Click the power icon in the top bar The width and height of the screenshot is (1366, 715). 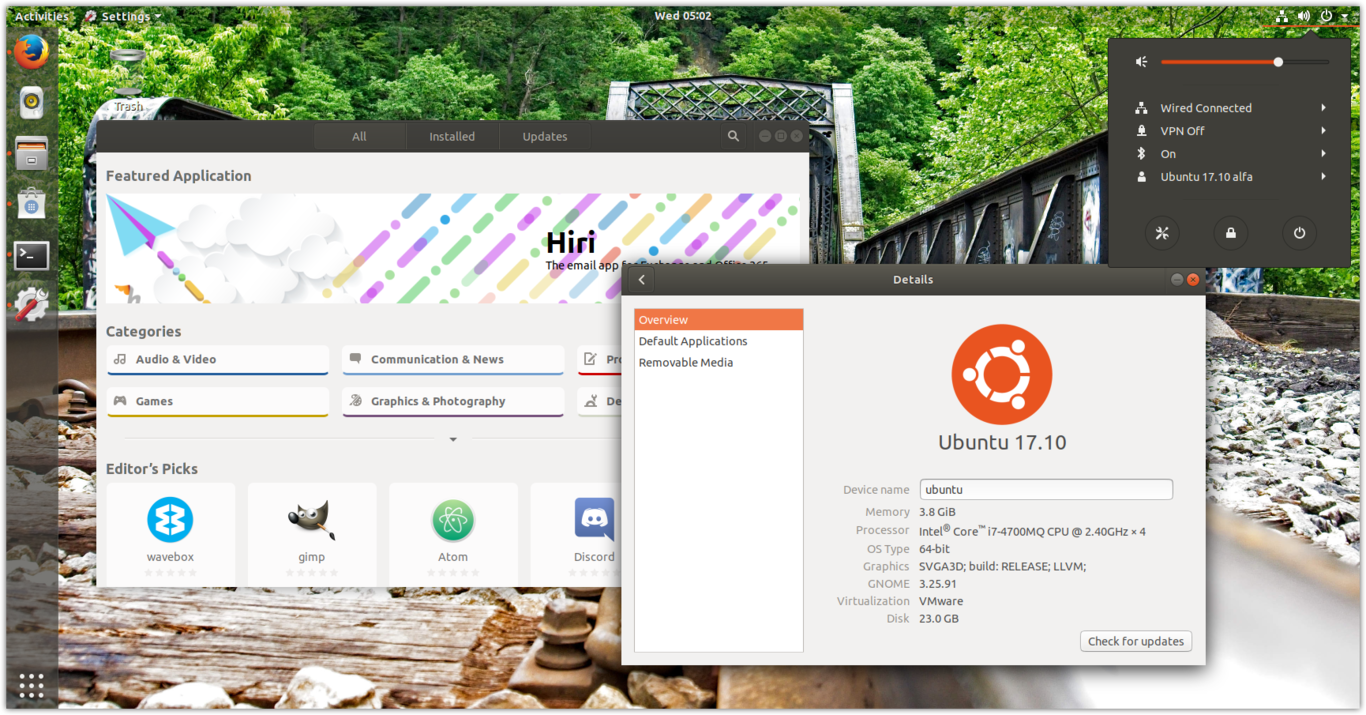1326,16
